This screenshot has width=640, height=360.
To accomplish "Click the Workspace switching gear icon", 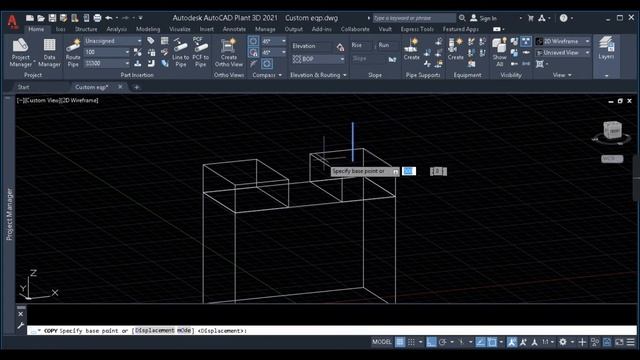I will tap(563, 342).
